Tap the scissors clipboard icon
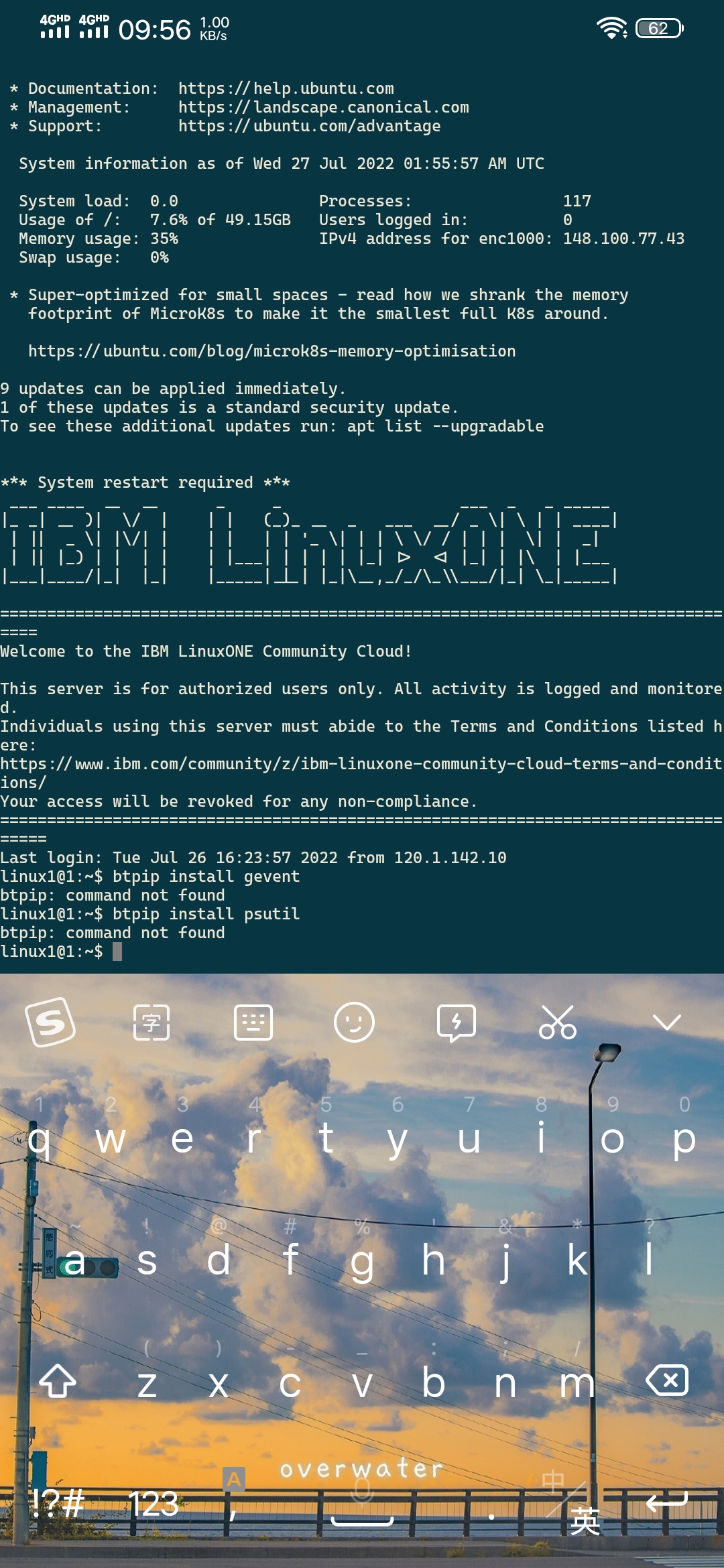This screenshot has width=724, height=1568. 558,1023
